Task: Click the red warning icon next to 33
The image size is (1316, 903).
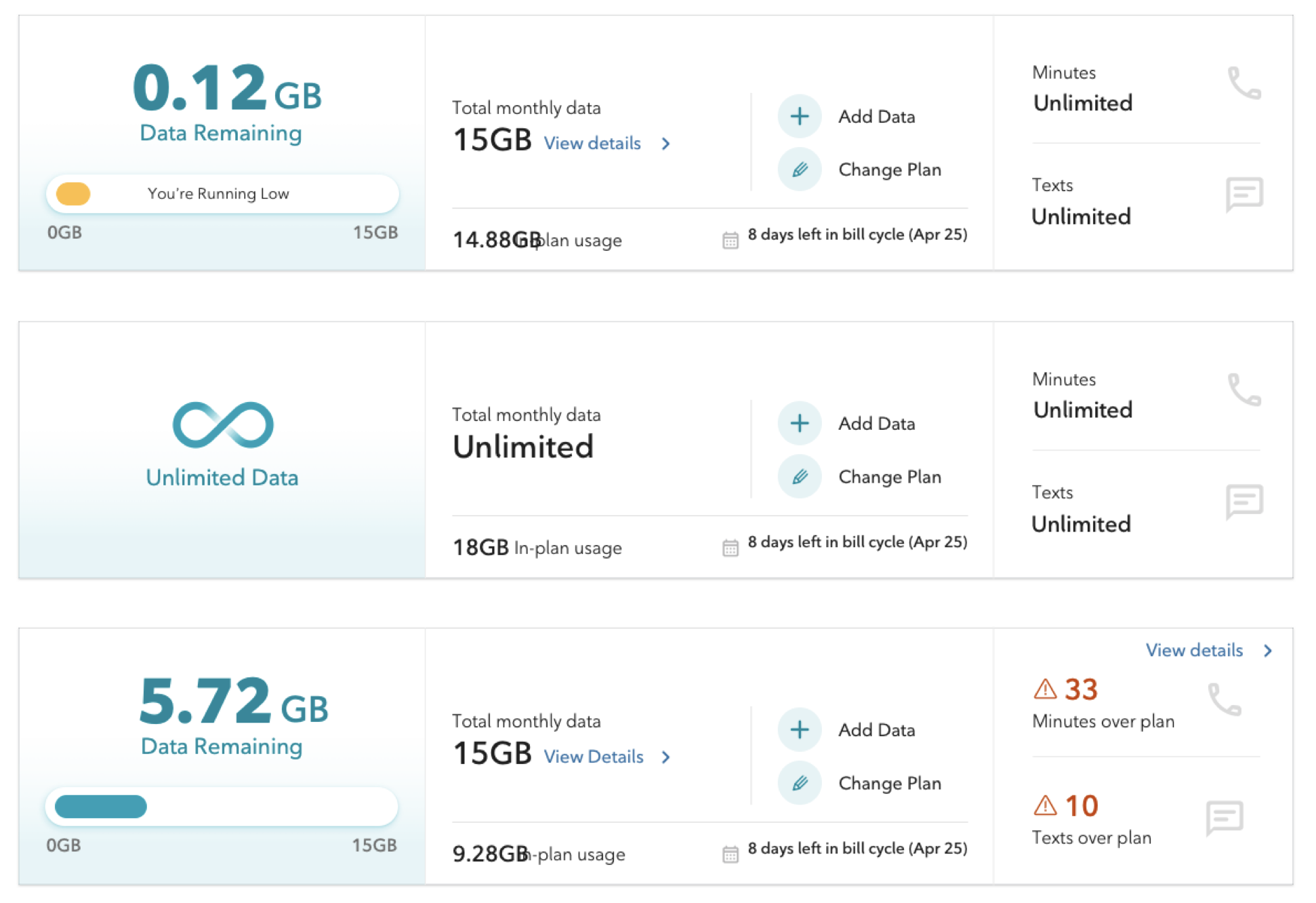Action: pyautogui.click(x=1045, y=689)
